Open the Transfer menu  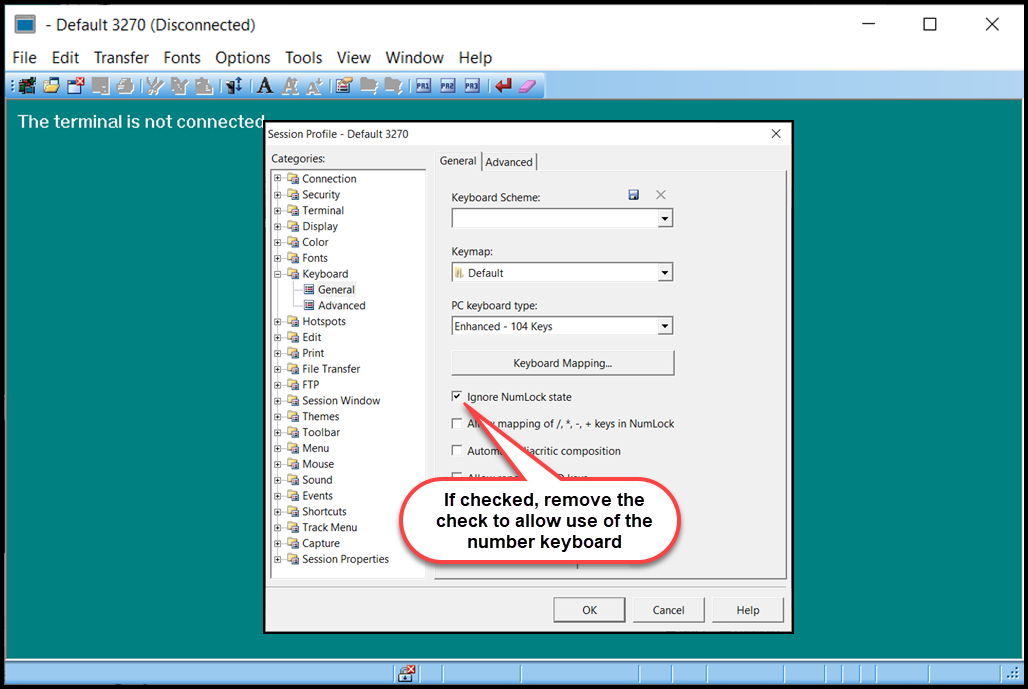tap(121, 57)
